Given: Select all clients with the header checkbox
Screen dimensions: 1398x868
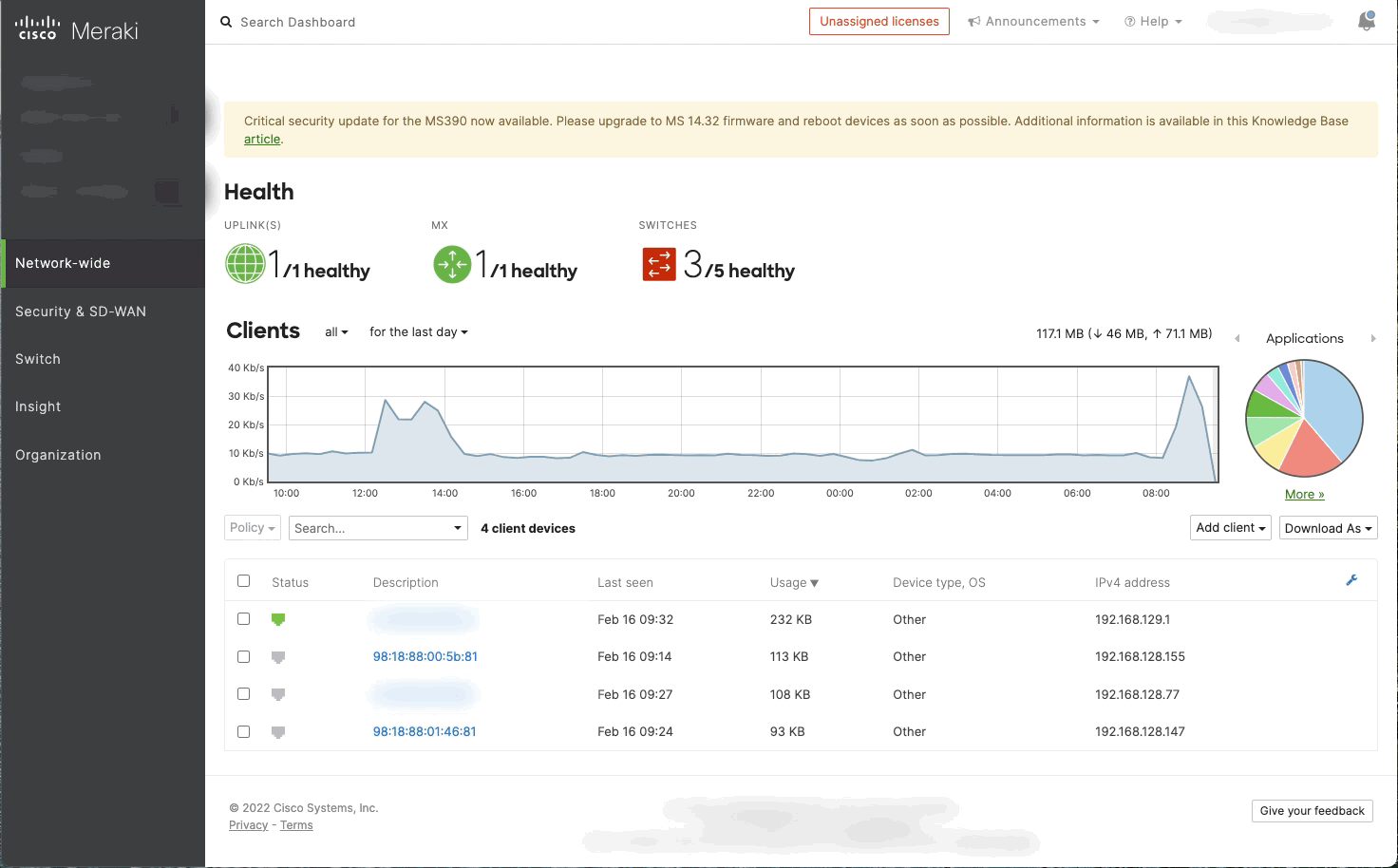Looking at the screenshot, I should click(x=243, y=580).
